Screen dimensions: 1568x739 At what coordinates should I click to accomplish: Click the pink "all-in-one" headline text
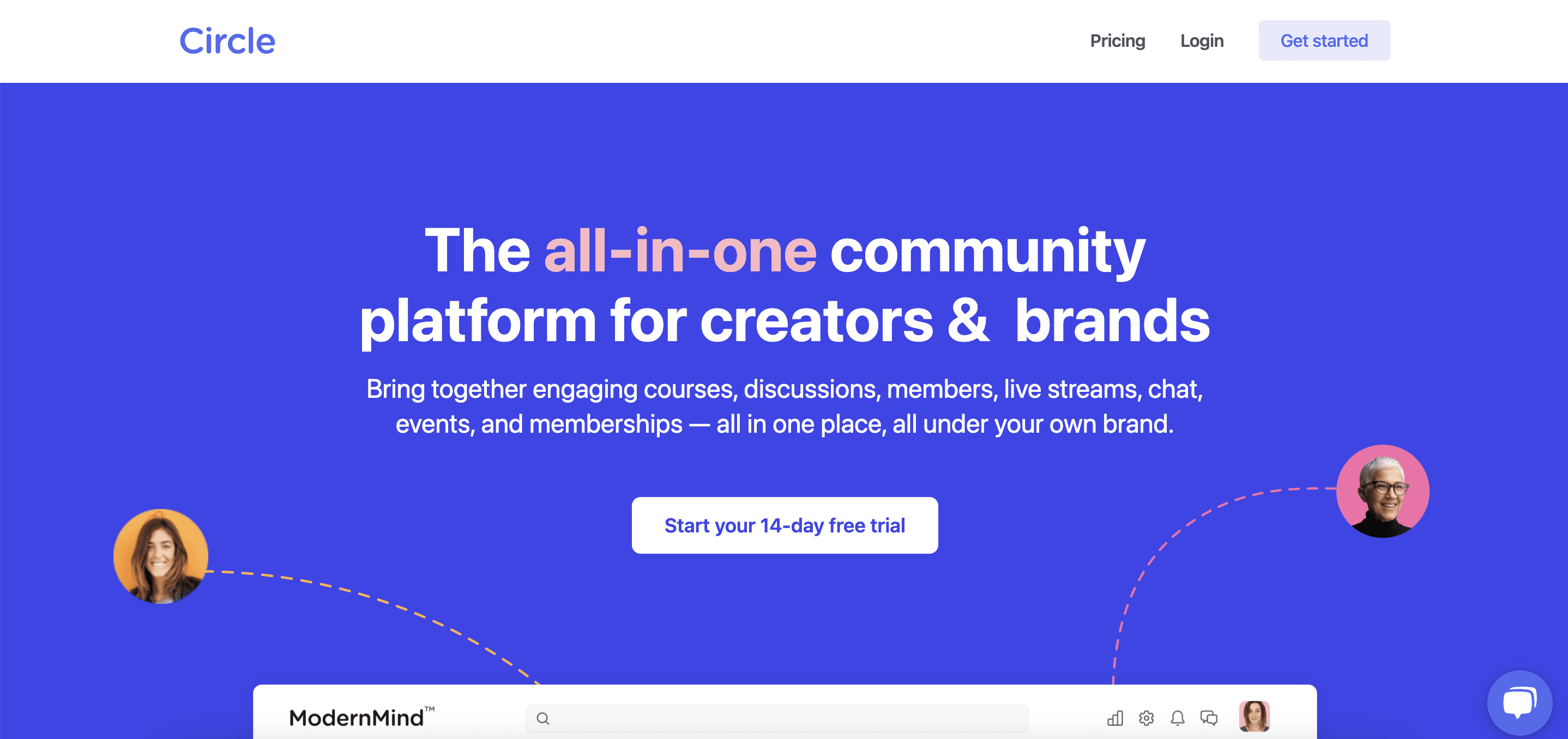[x=680, y=251]
